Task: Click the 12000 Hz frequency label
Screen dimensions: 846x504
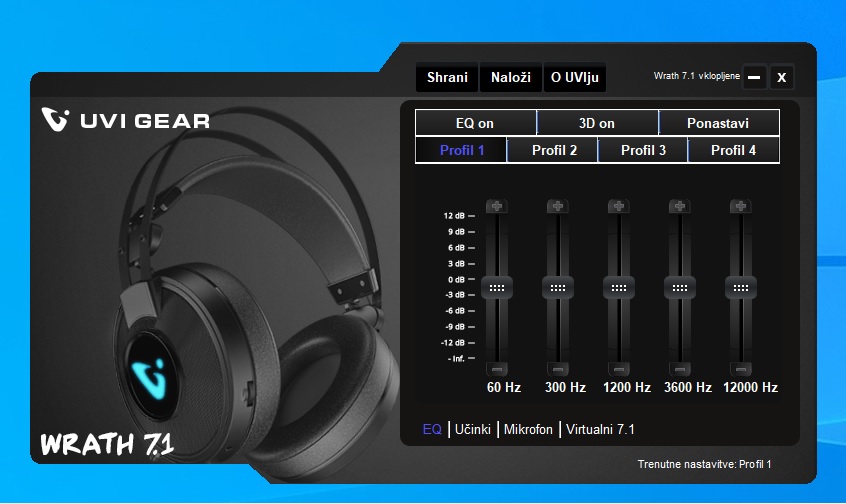Action: (750, 387)
